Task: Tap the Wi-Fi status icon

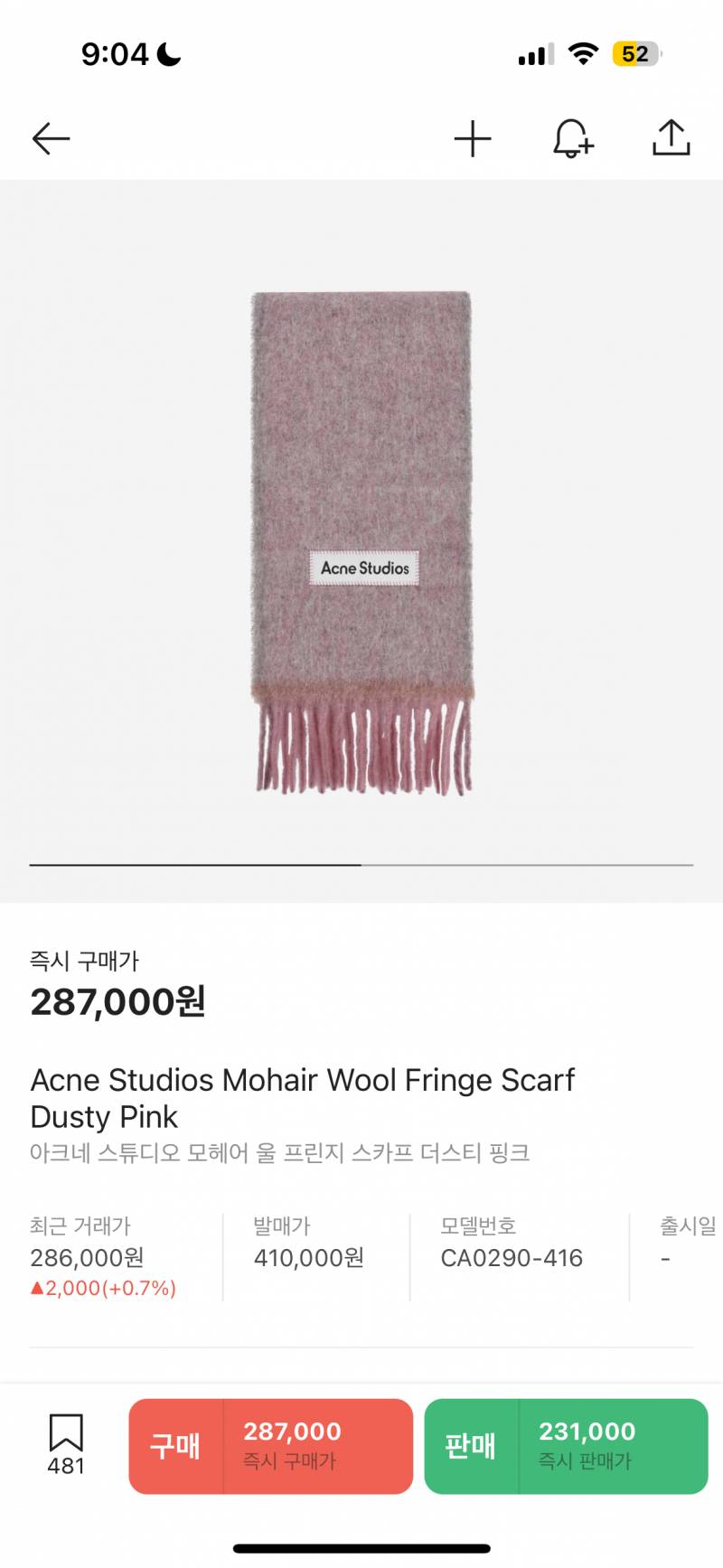Action: 584,54
